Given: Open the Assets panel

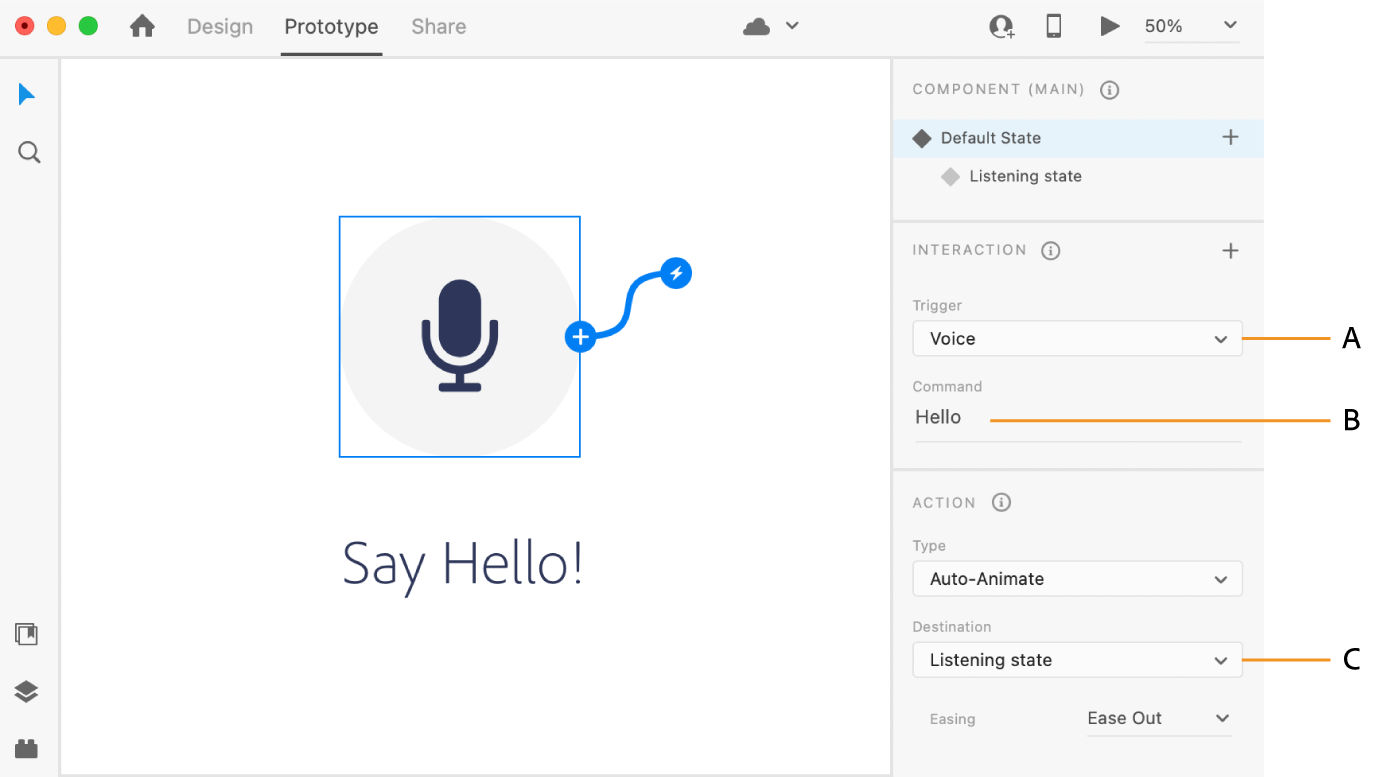Looking at the screenshot, I should [27, 633].
